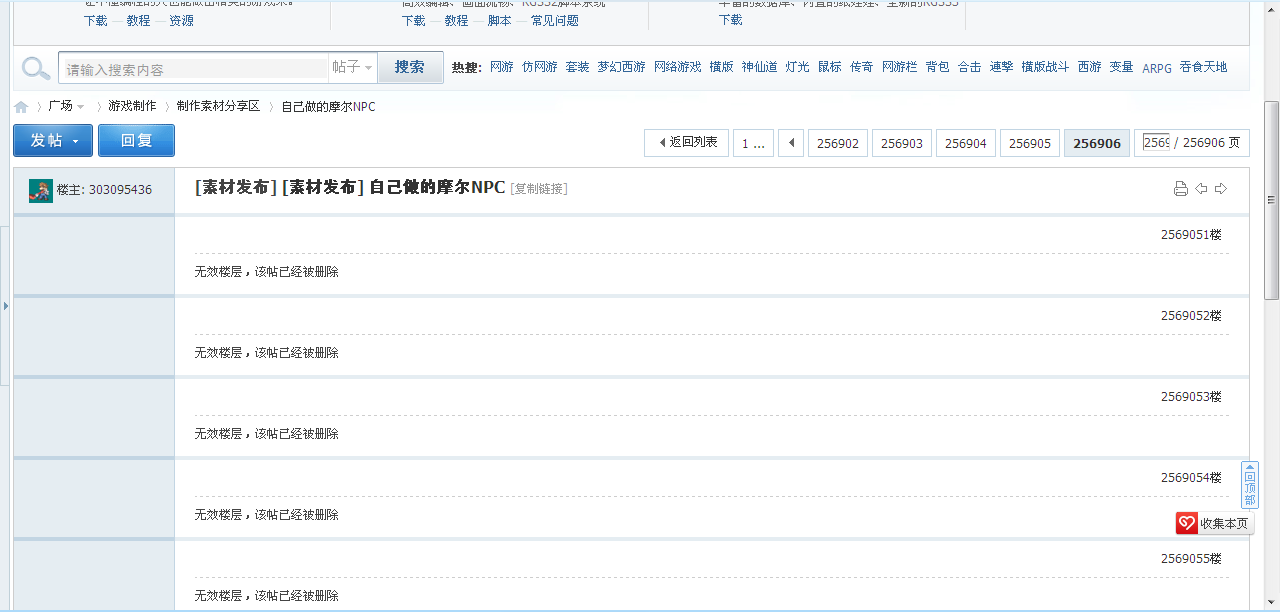This screenshot has height=612, width=1280.
Task: Click 返回列表 return to list button
Action: [x=687, y=143]
